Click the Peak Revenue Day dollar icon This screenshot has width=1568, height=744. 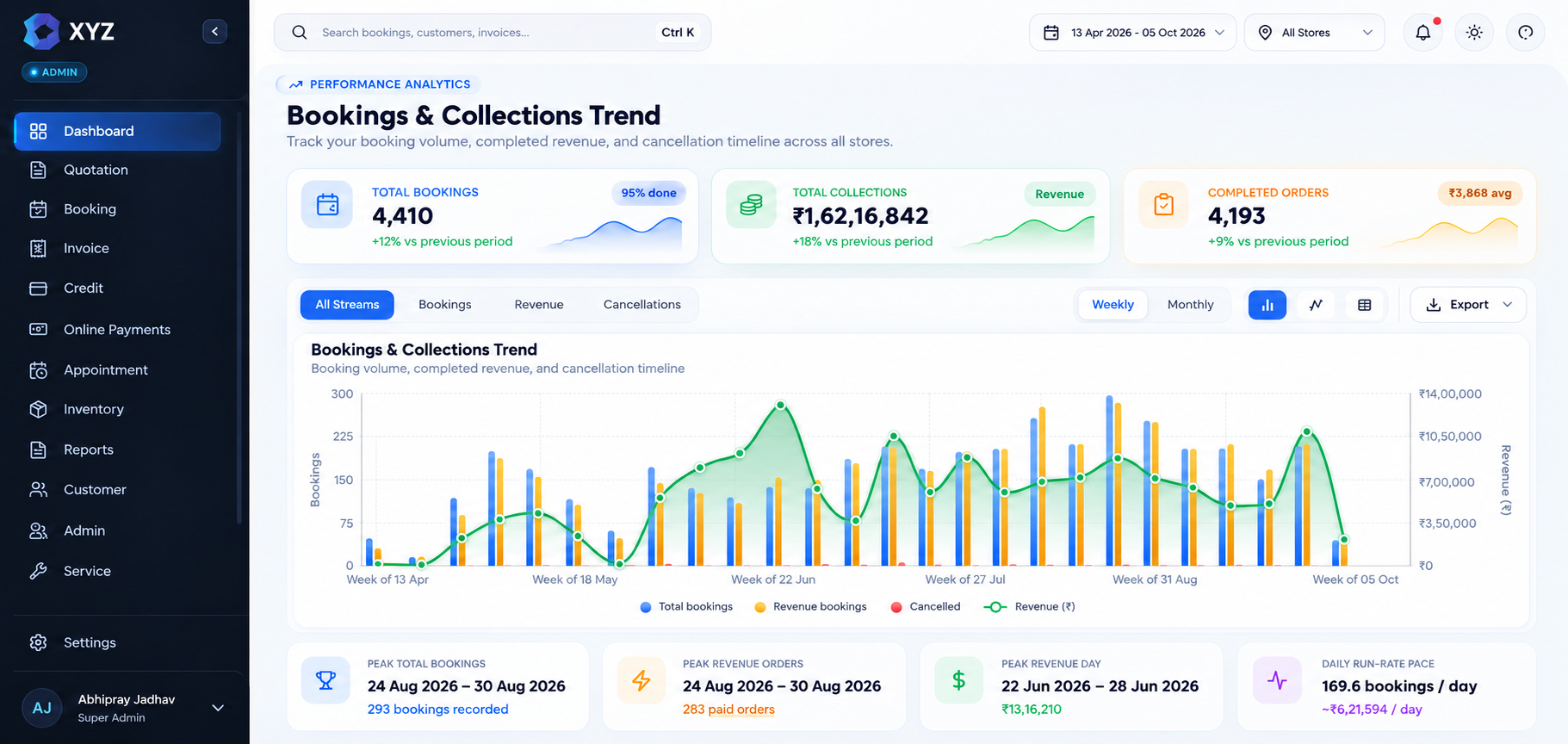958,680
